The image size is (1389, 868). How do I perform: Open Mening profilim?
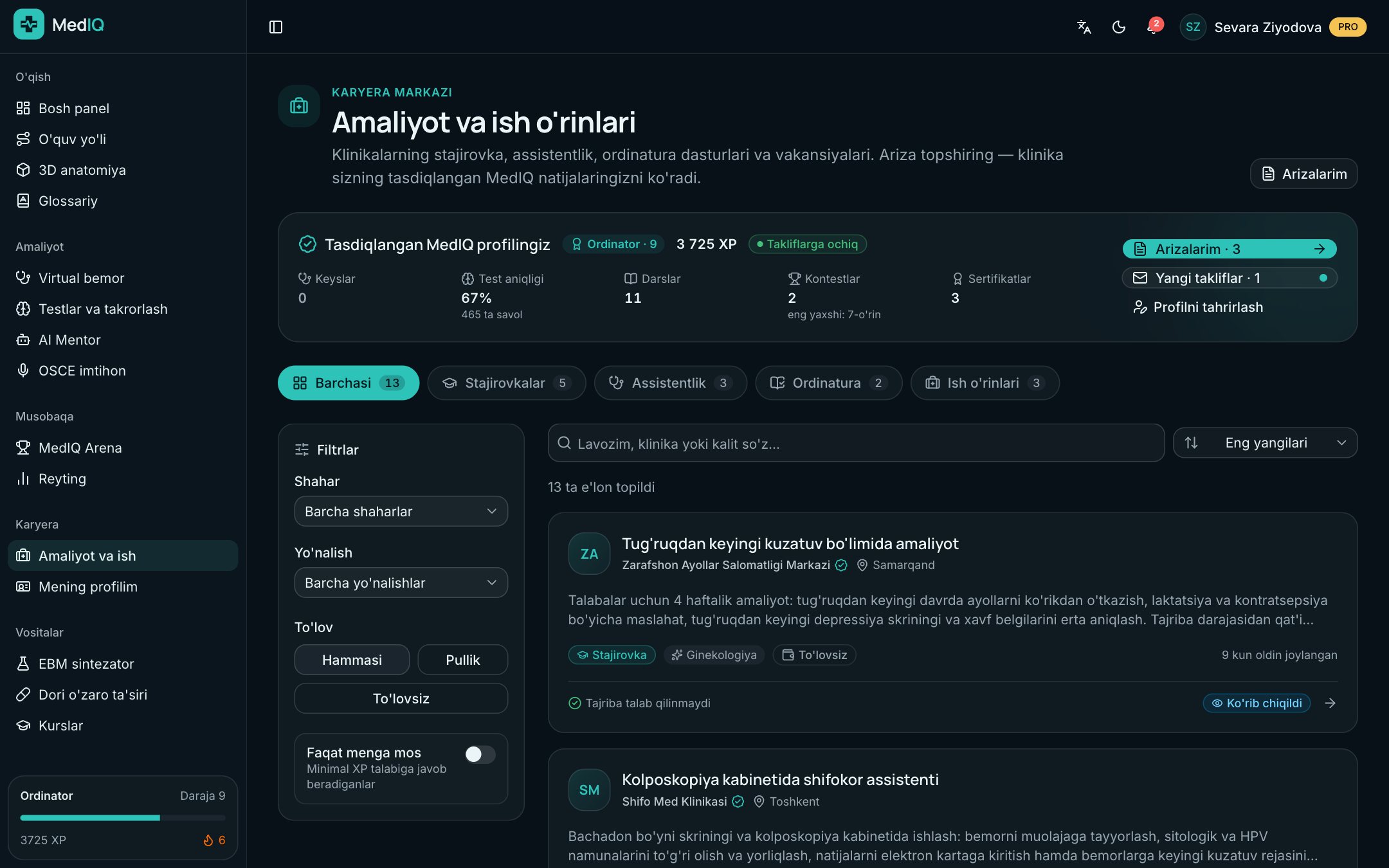(123, 586)
